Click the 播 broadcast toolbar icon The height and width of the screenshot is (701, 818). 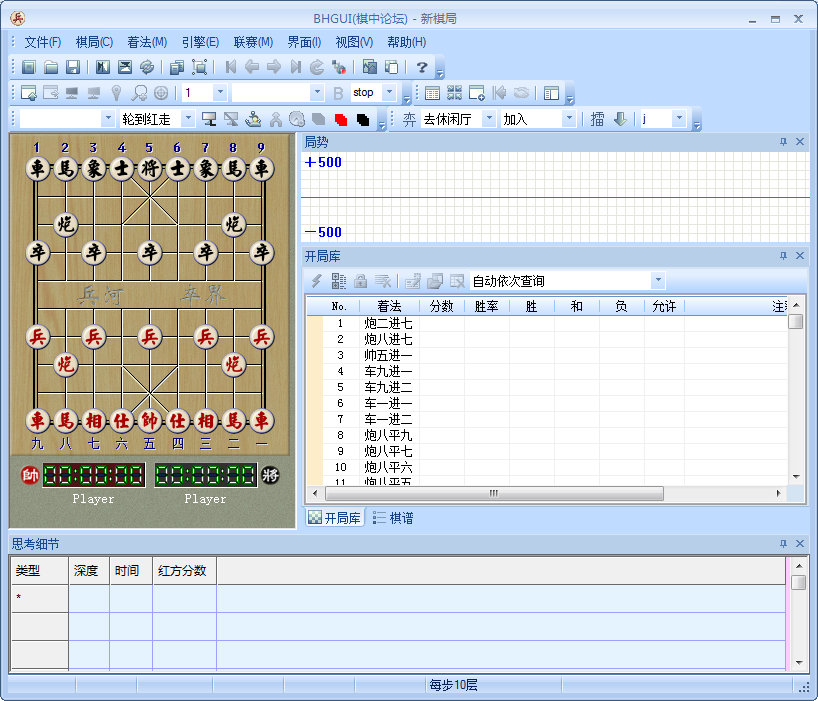pyautogui.click(x=597, y=119)
